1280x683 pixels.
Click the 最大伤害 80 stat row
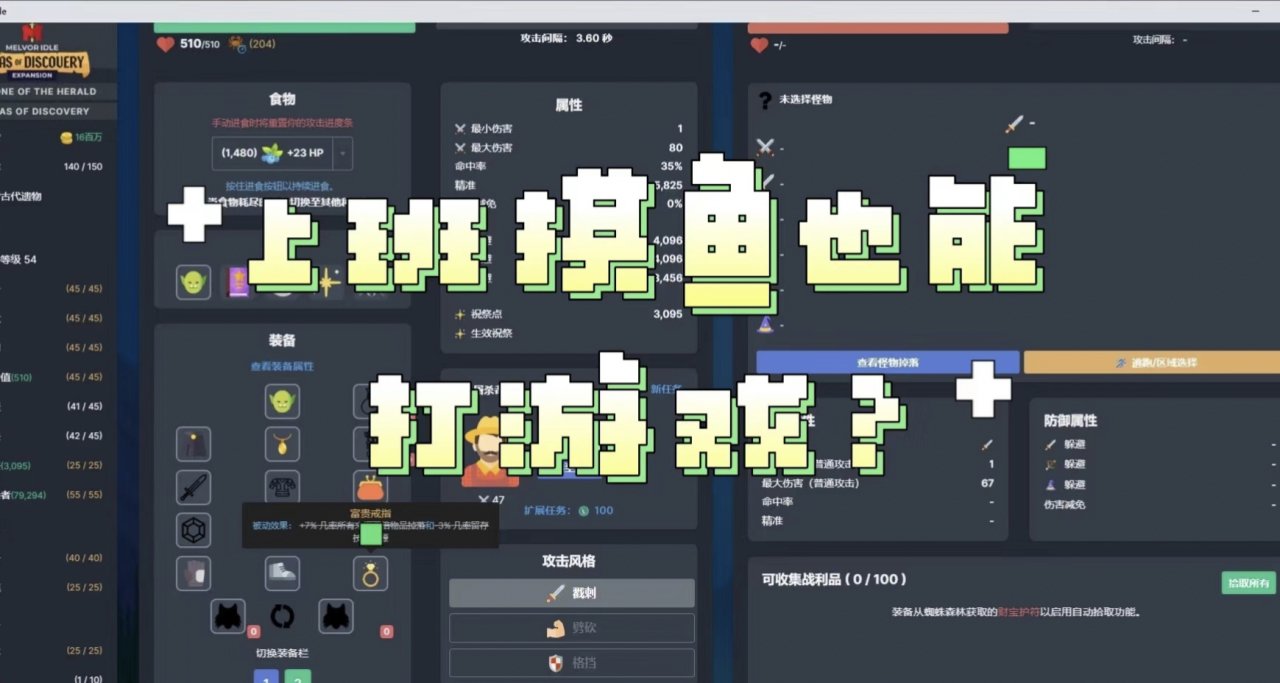click(x=569, y=147)
